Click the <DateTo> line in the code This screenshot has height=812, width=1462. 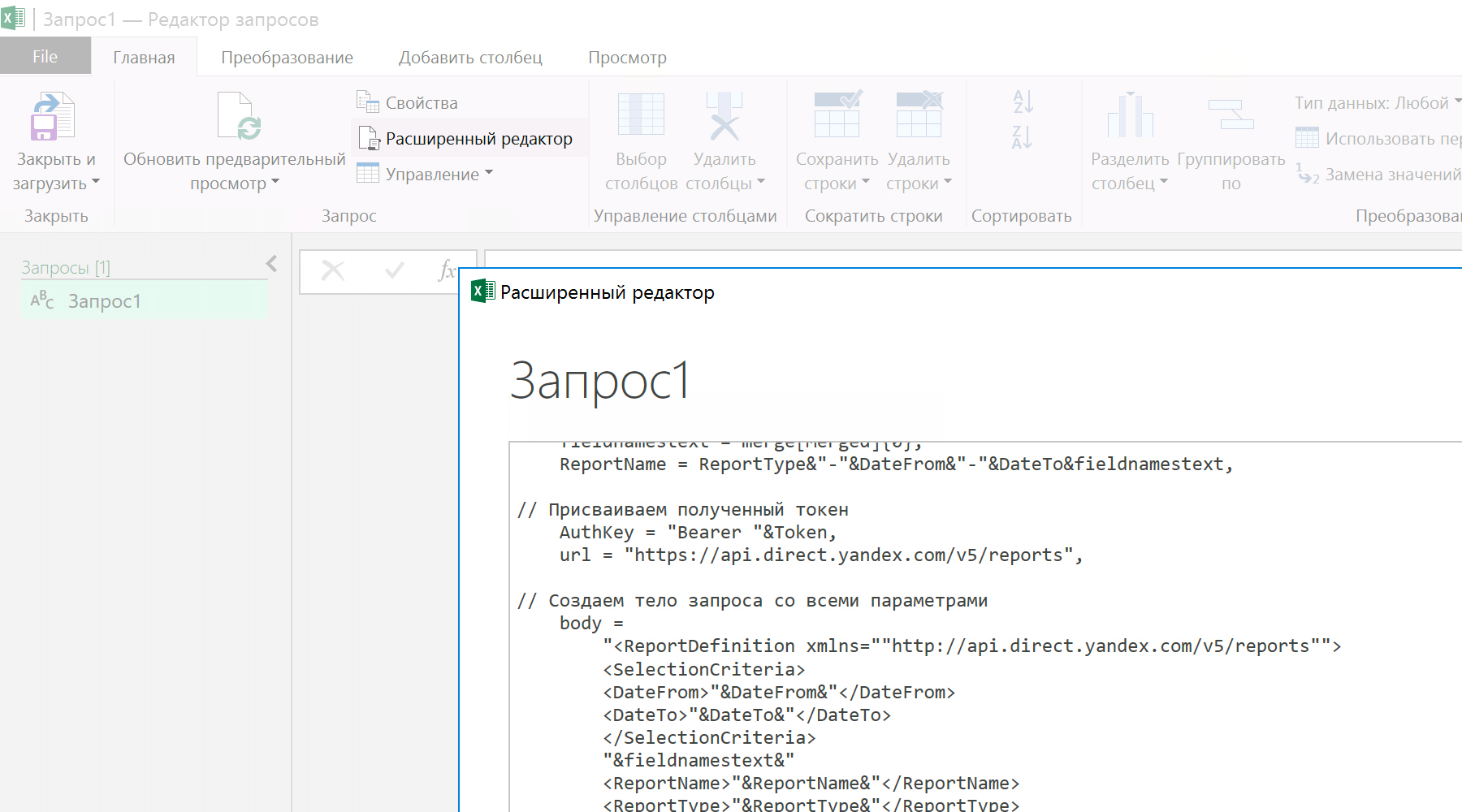[747, 715]
